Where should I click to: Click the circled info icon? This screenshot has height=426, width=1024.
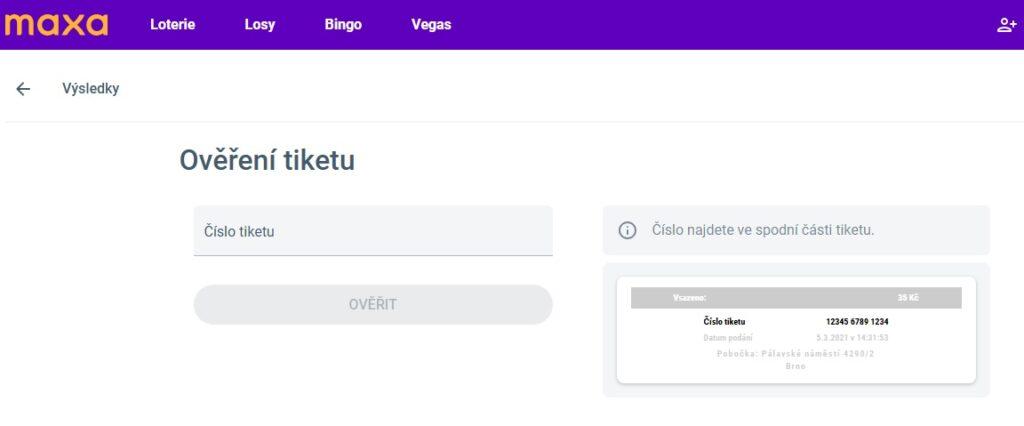click(627, 230)
